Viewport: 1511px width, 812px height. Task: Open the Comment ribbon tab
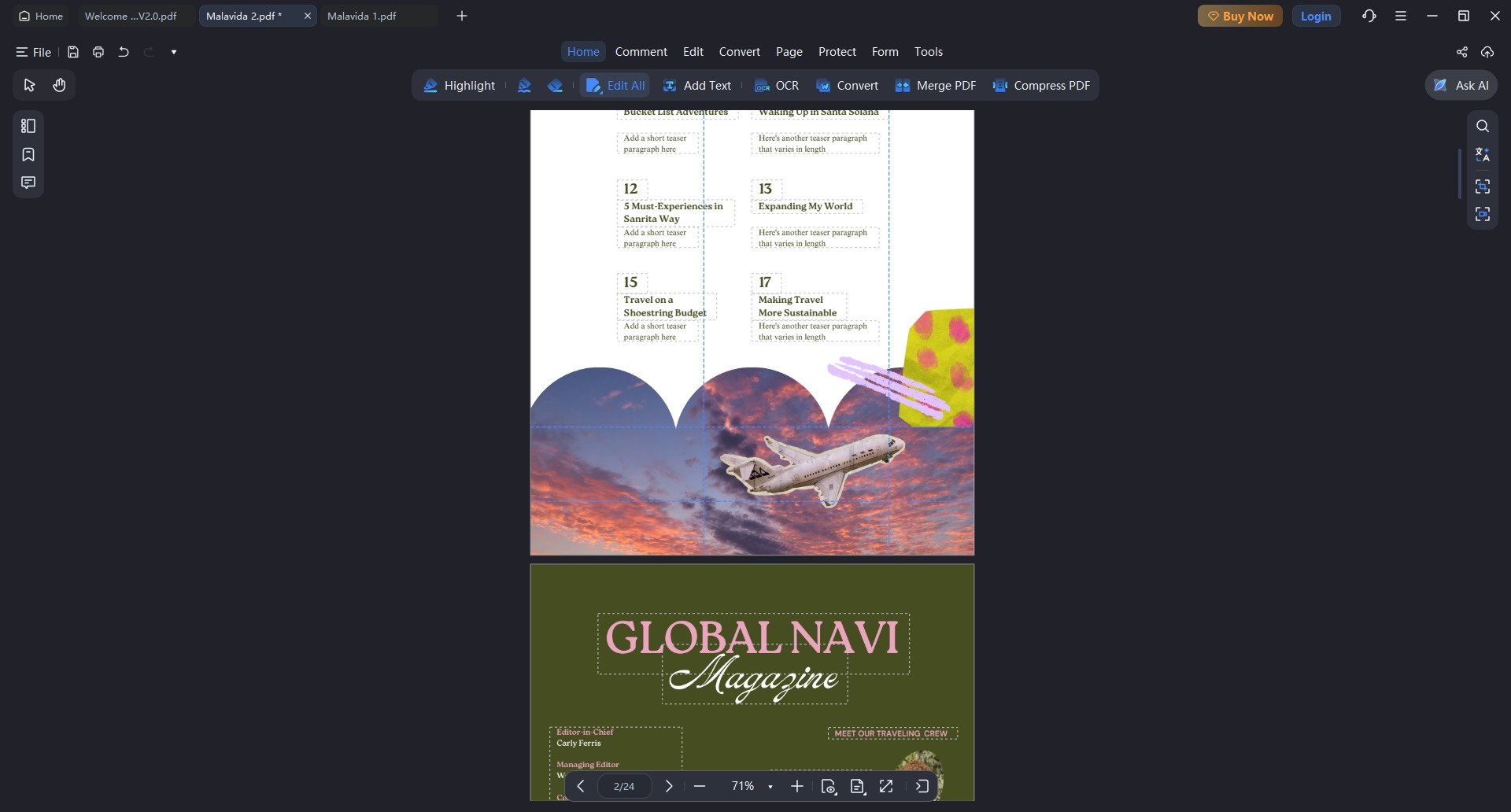coord(641,52)
